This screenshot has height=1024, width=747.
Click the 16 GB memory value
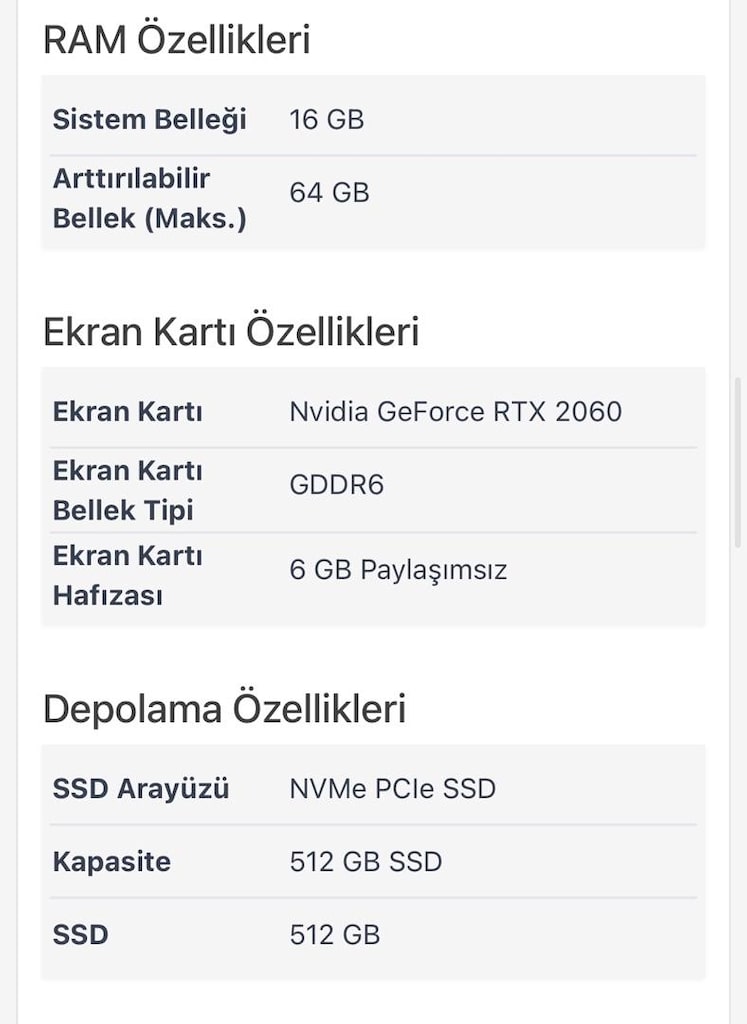(326, 120)
